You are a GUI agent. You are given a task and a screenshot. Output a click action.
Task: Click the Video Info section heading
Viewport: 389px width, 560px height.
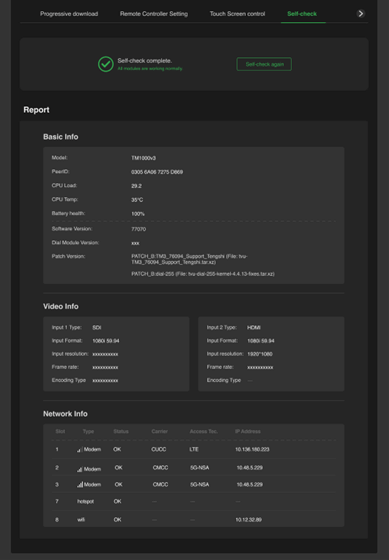[x=61, y=306]
